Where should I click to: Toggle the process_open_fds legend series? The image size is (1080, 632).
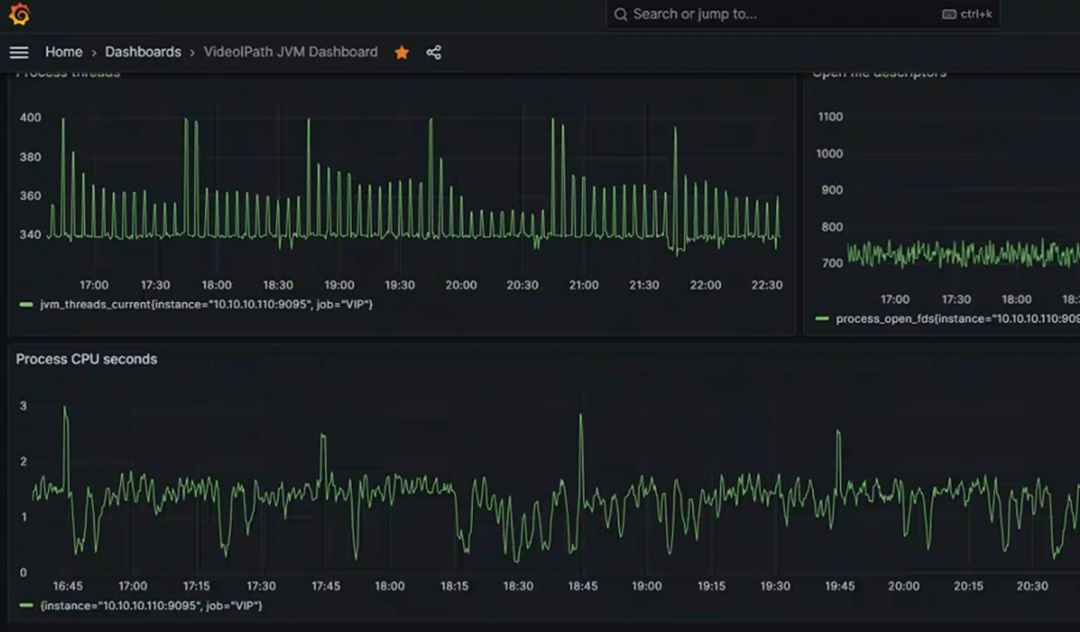point(957,319)
